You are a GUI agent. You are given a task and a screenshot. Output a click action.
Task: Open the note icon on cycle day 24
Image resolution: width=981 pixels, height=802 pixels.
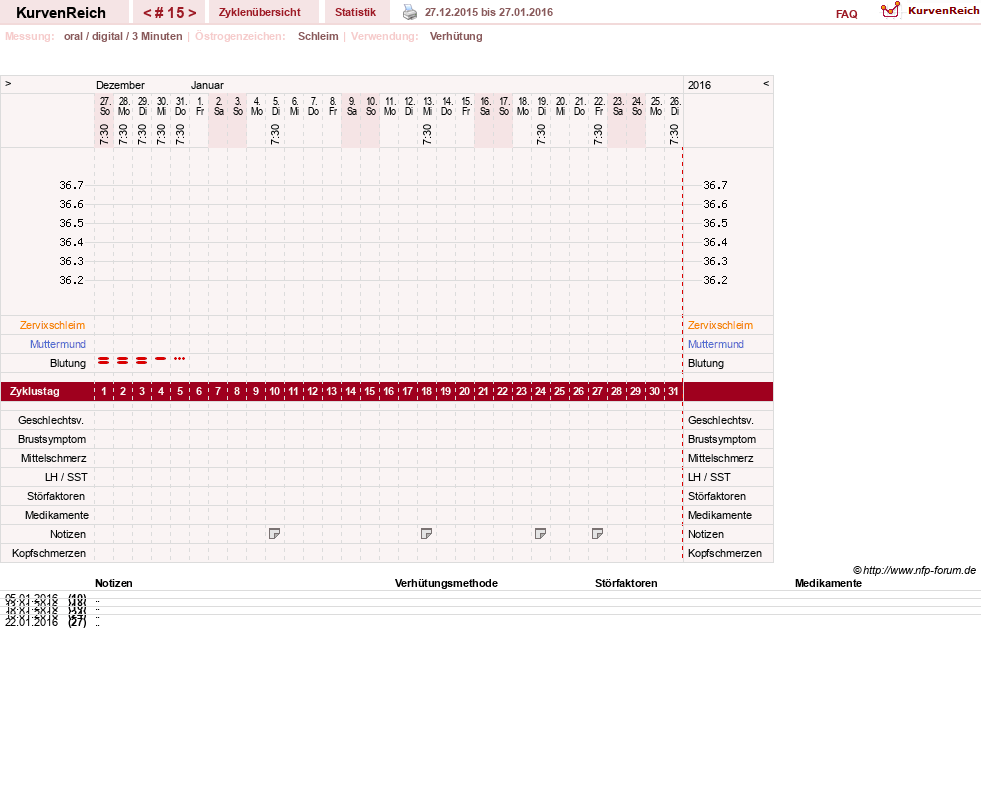pos(541,534)
